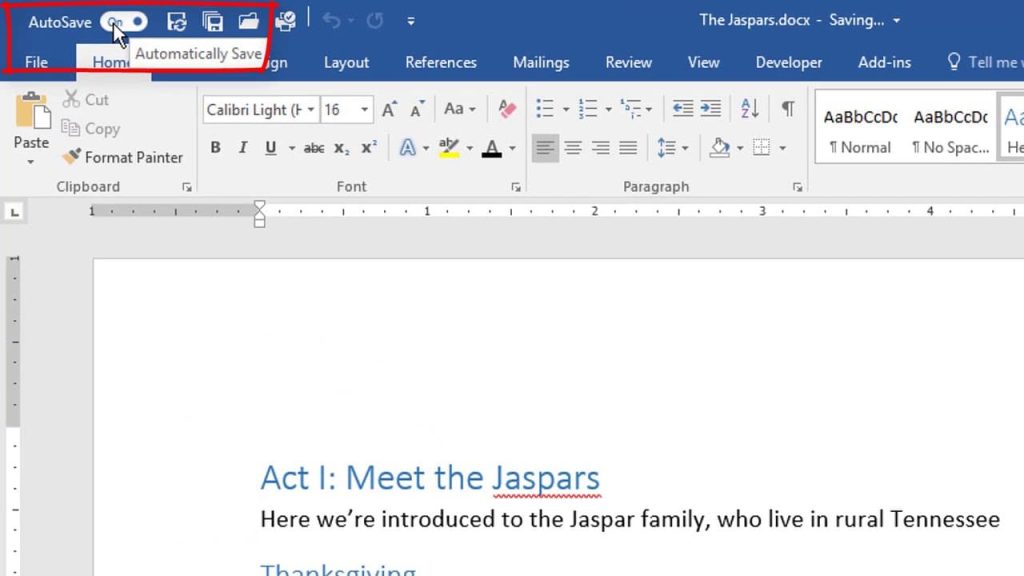Image resolution: width=1024 pixels, height=576 pixels.
Task: Open the Calibri Light font name dropdown
Action: point(312,110)
